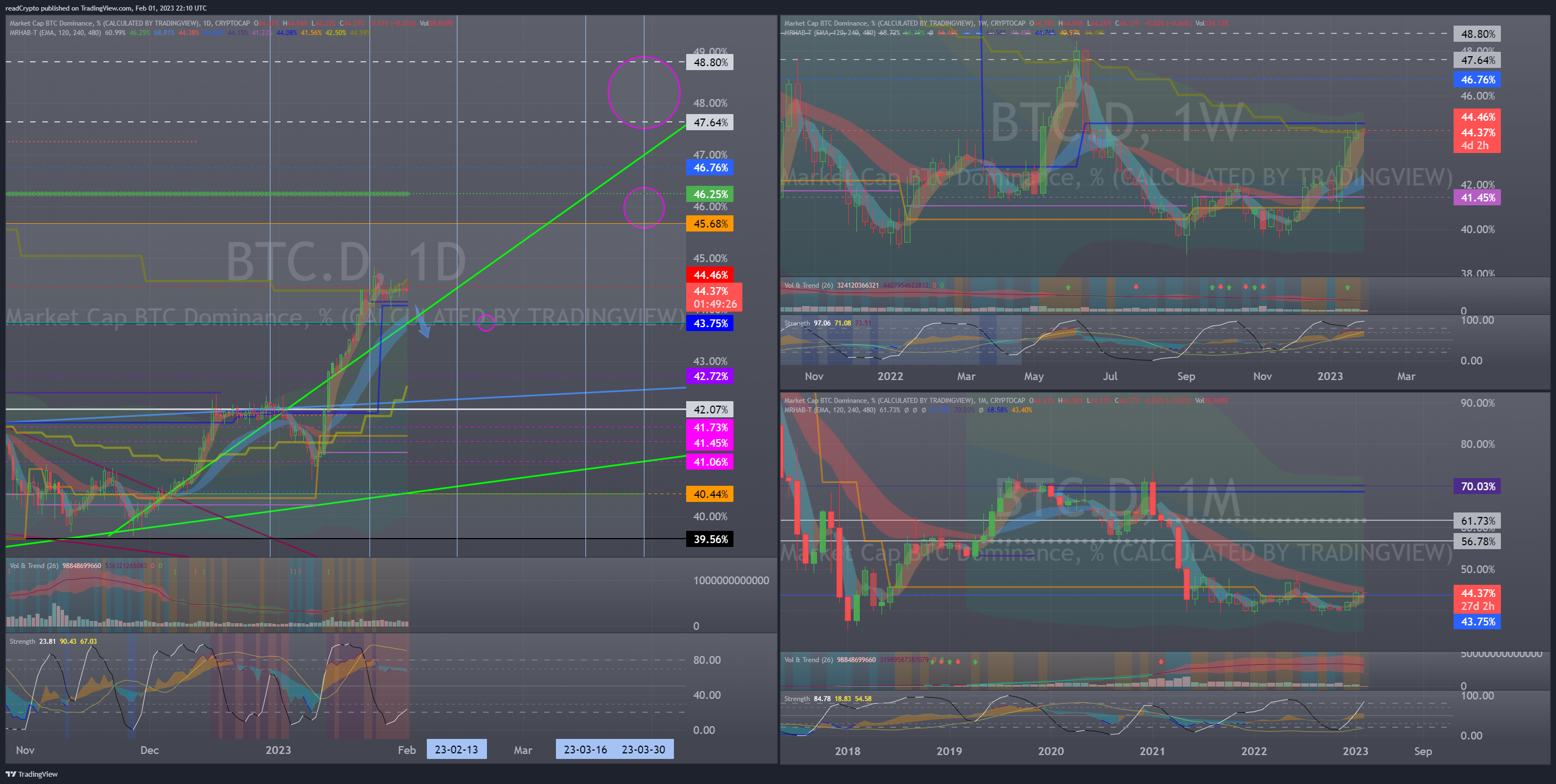Click the white 42.07% price label

coord(710,410)
